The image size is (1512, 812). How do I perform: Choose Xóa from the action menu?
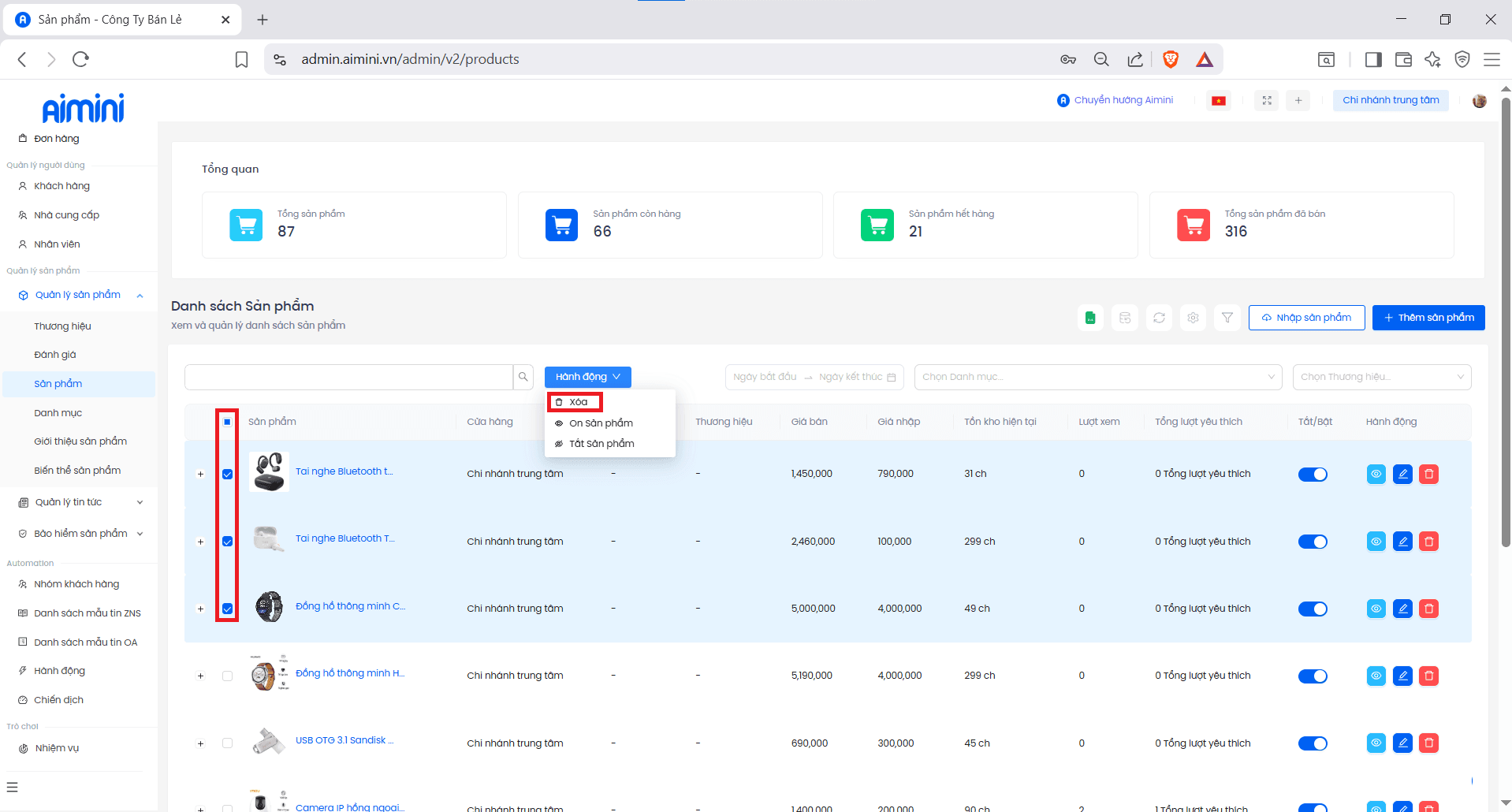coord(577,402)
